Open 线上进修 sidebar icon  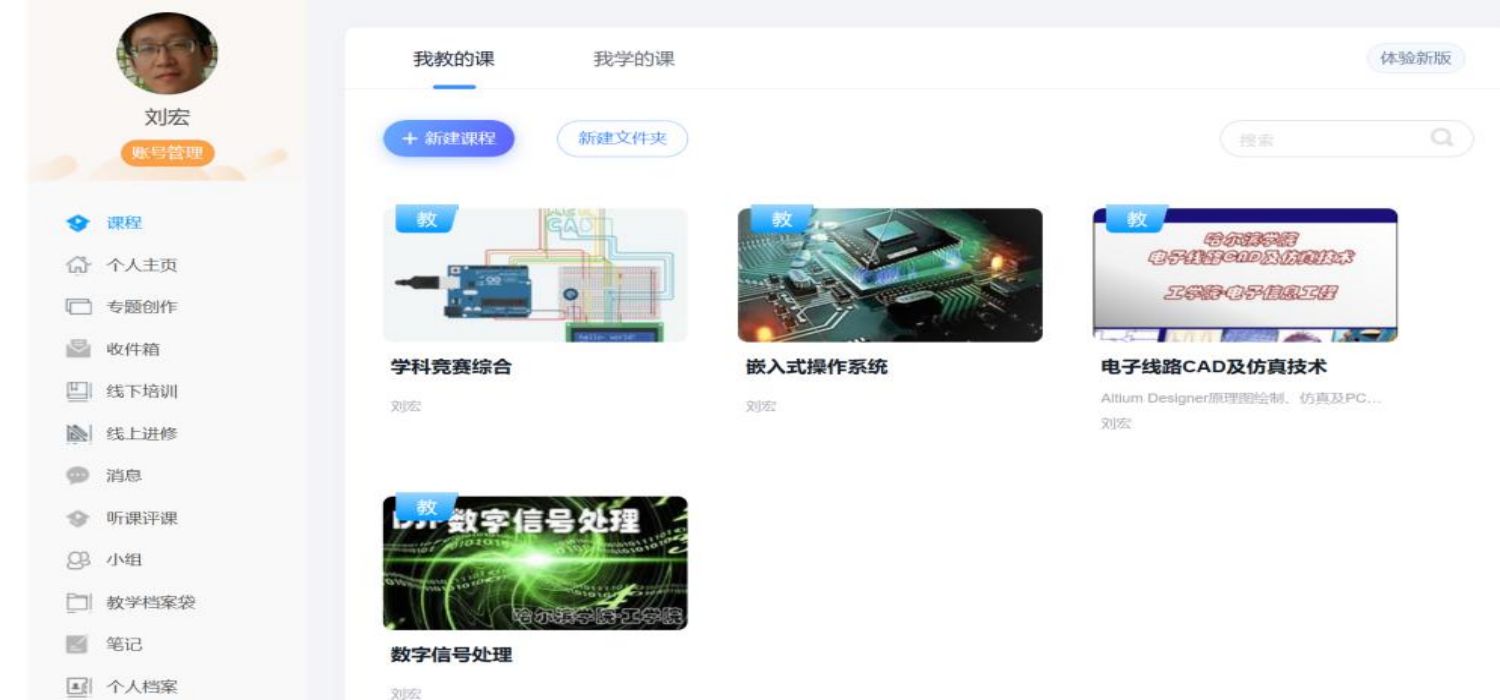(78, 434)
